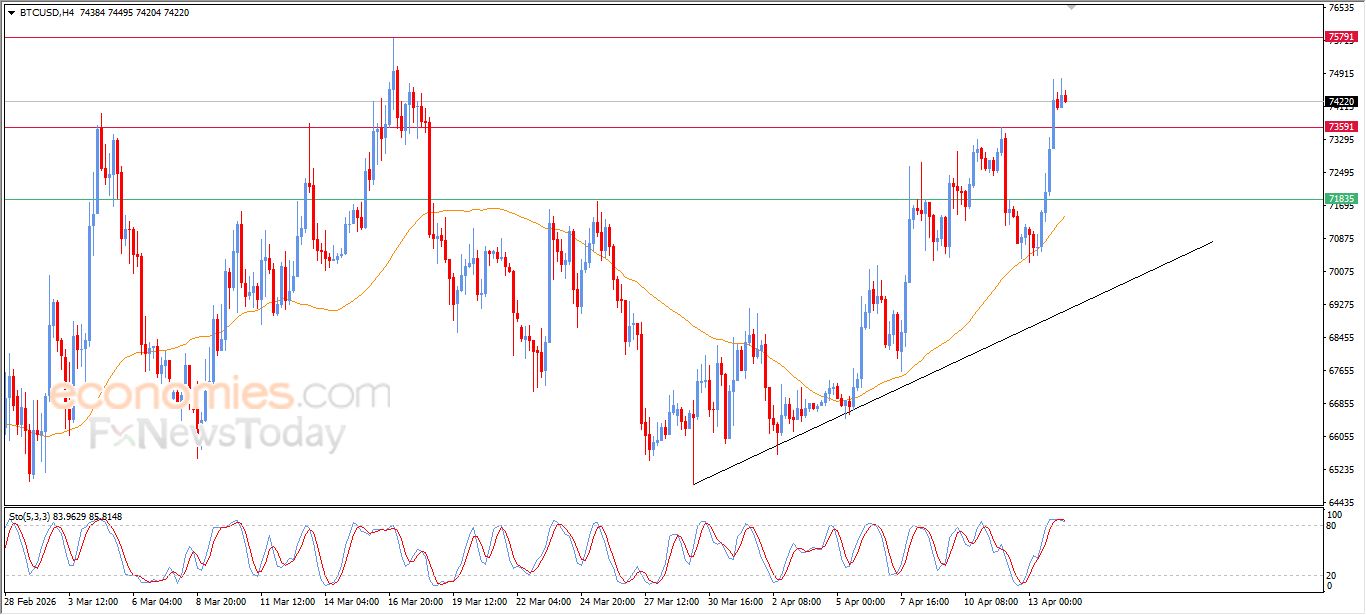The height and width of the screenshot is (615, 1366).
Task: Select the 73591 red price level tag
Action: tap(1341, 127)
